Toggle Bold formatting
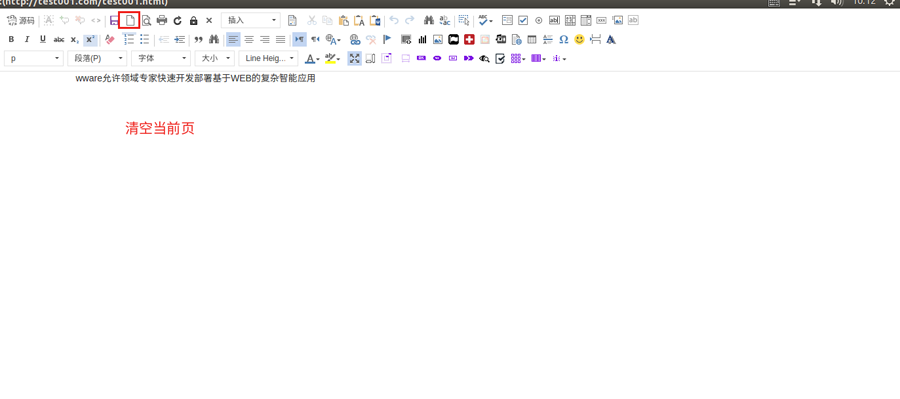This screenshot has height=399, width=900. pyautogui.click(x=11, y=40)
